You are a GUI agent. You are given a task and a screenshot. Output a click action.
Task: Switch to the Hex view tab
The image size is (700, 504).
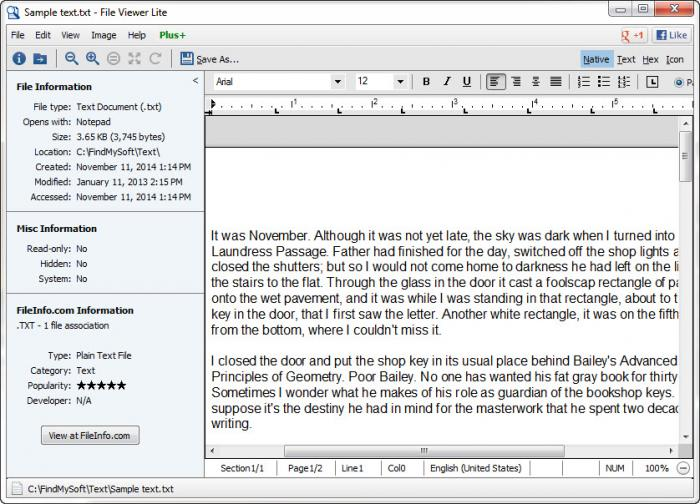[650, 59]
